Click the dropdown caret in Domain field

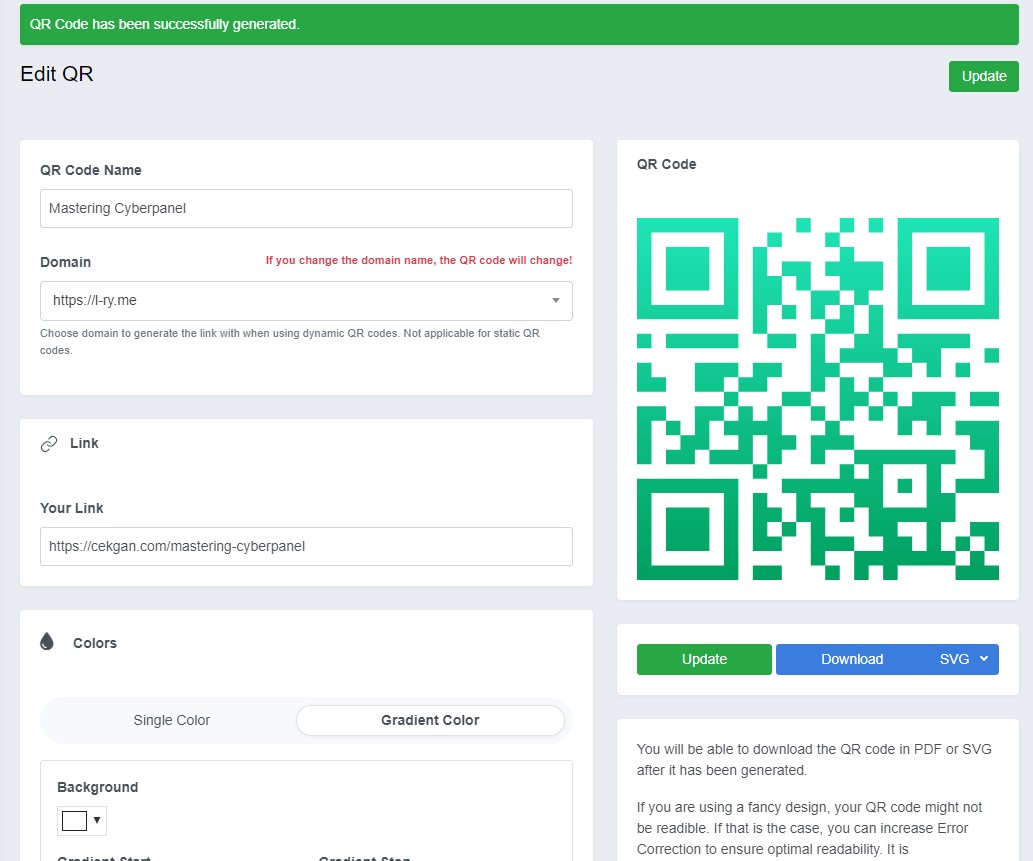coord(556,300)
